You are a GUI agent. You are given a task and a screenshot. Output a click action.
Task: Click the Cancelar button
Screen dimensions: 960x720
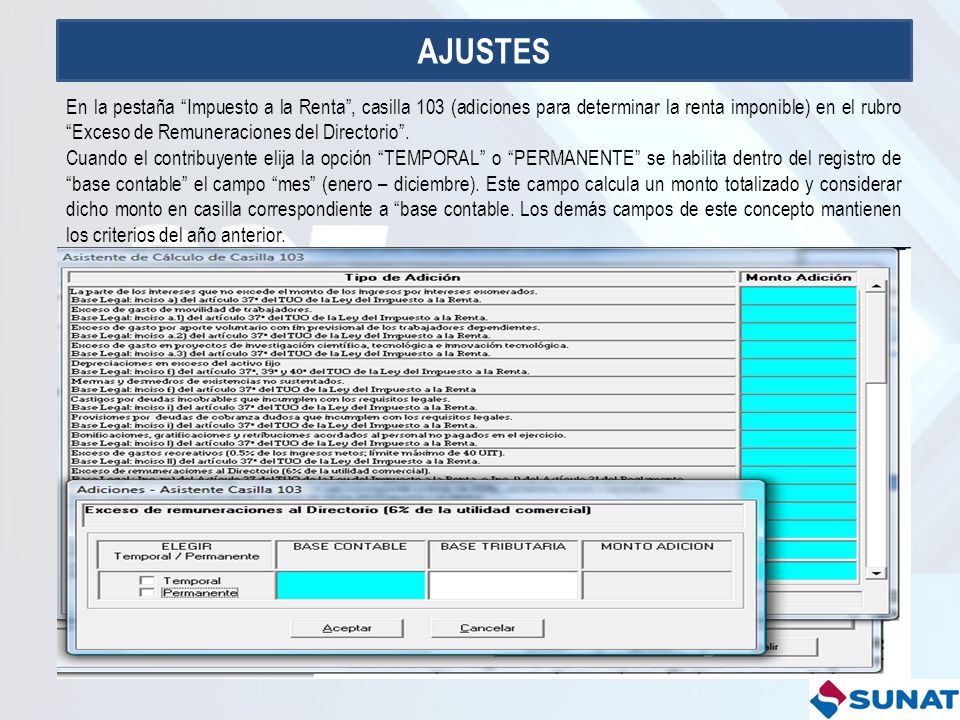[487, 628]
